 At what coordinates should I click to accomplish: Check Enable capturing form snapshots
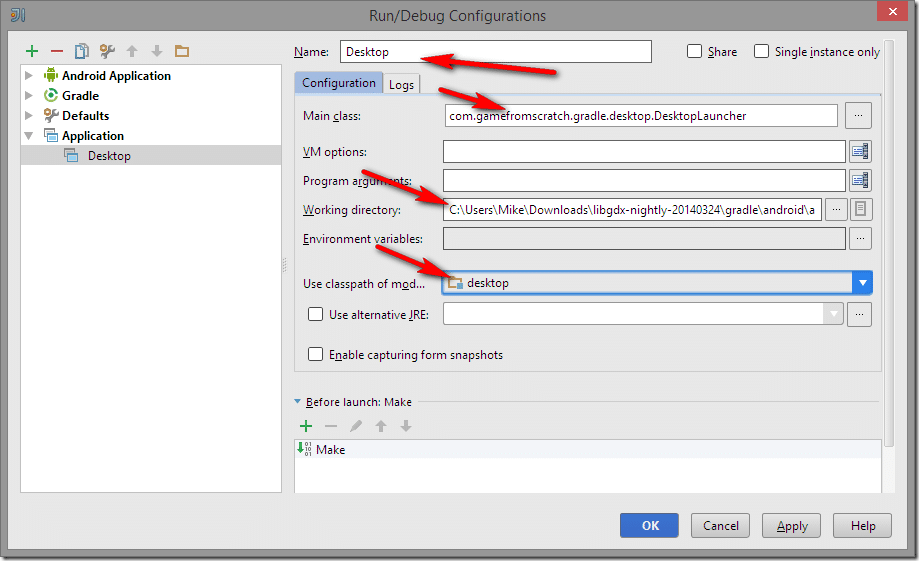point(315,354)
